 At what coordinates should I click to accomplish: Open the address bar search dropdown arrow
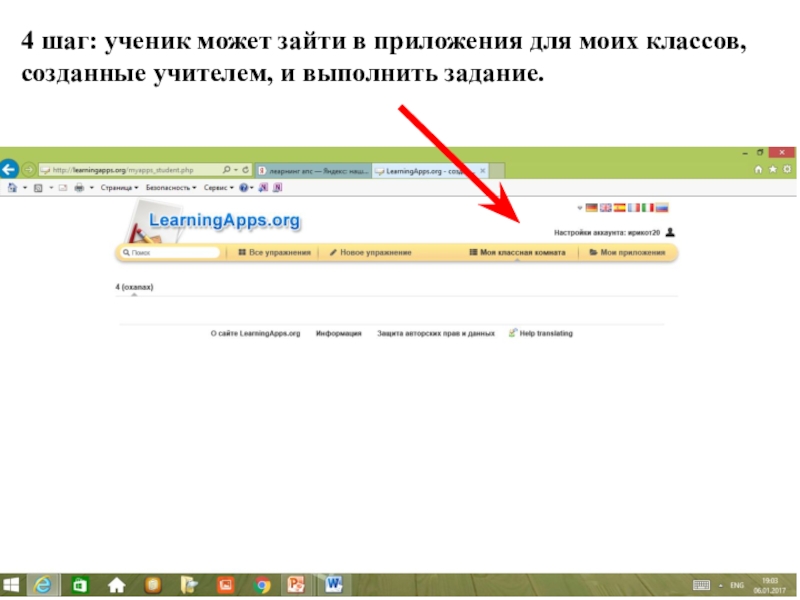coord(236,170)
